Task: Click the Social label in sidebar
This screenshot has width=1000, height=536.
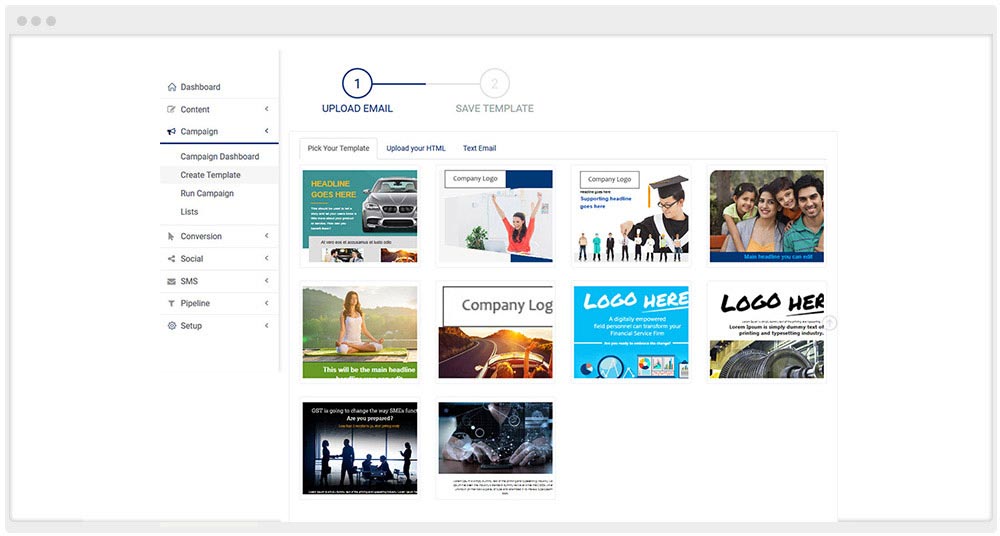Action: 191,258
